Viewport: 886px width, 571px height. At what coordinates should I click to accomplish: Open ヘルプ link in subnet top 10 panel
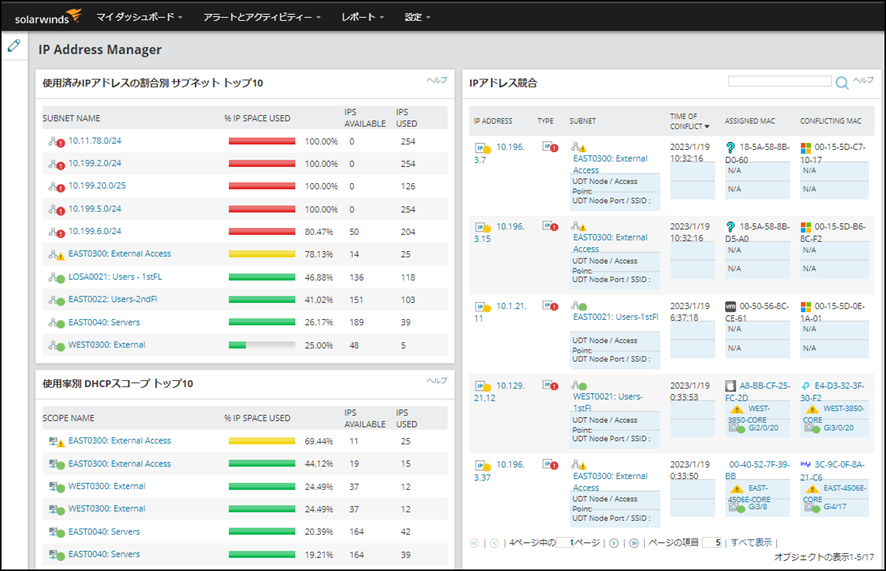tap(437, 80)
